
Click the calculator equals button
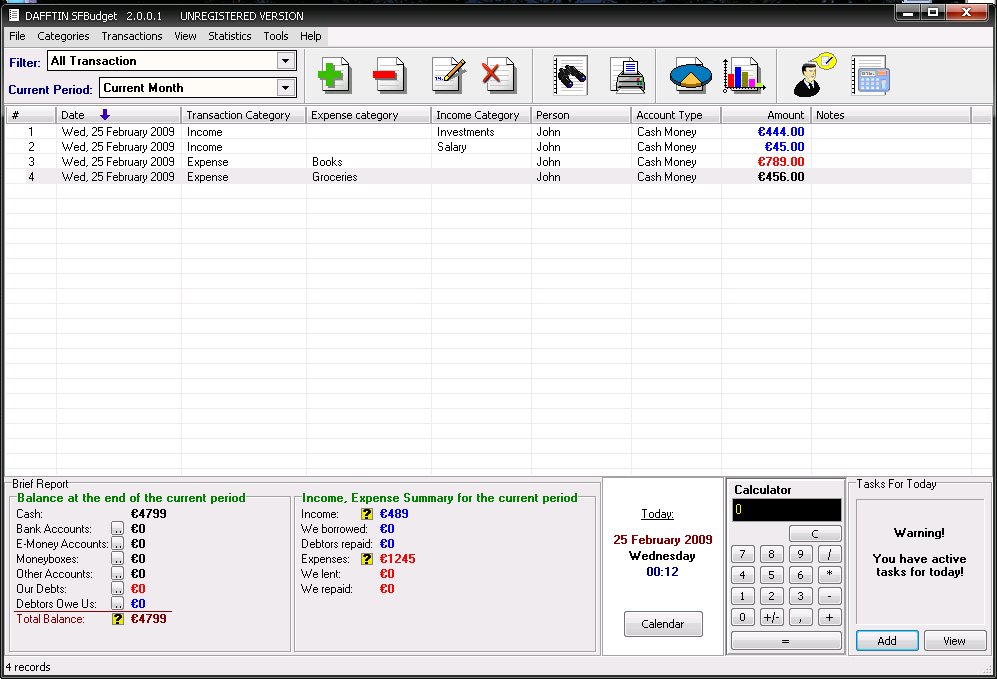click(786, 641)
